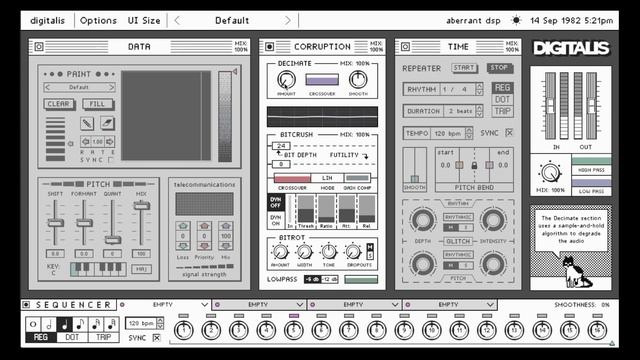This screenshot has width=640, height=360.
Task: Click FILL paint button
Action: point(97,104)
